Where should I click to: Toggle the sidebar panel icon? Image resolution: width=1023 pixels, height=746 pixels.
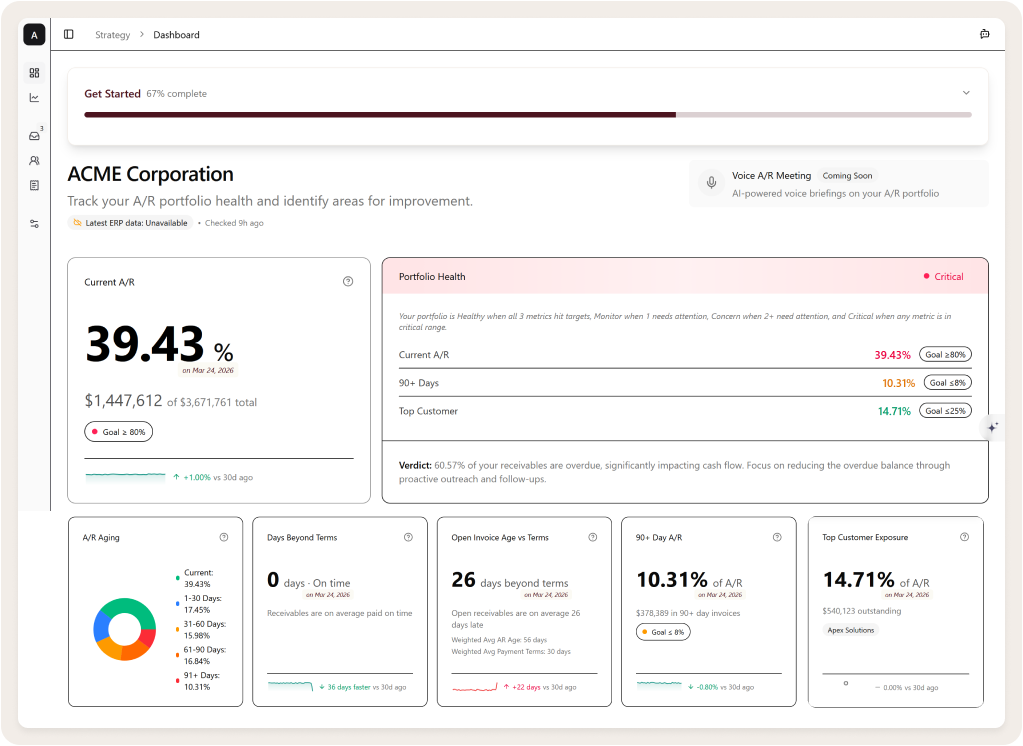69,35
